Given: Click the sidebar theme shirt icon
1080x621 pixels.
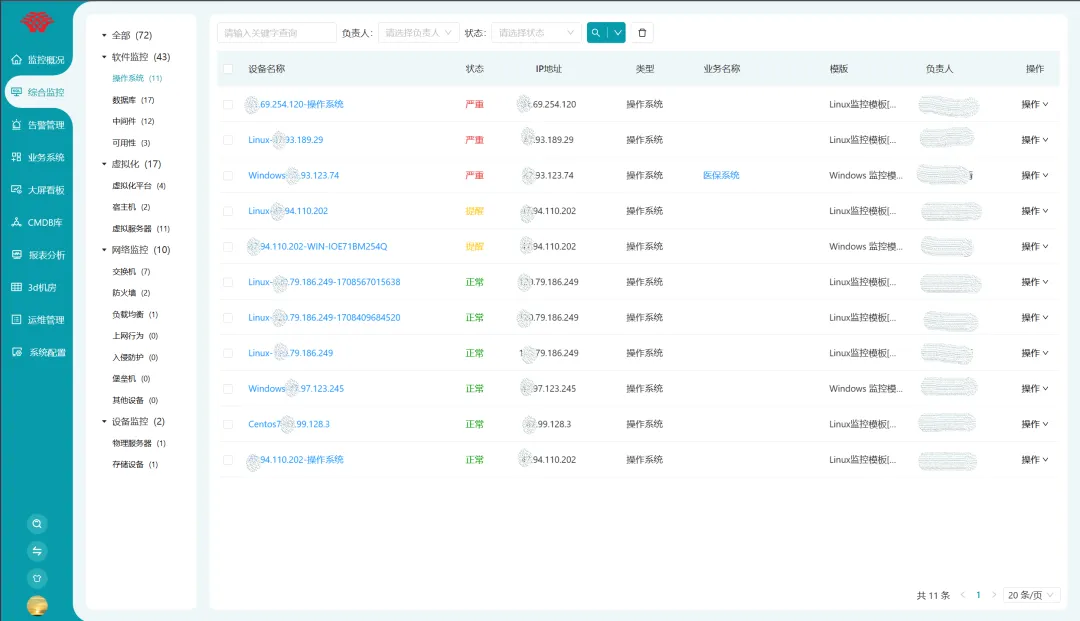Looking at the screenshot, I should [37, 578].
